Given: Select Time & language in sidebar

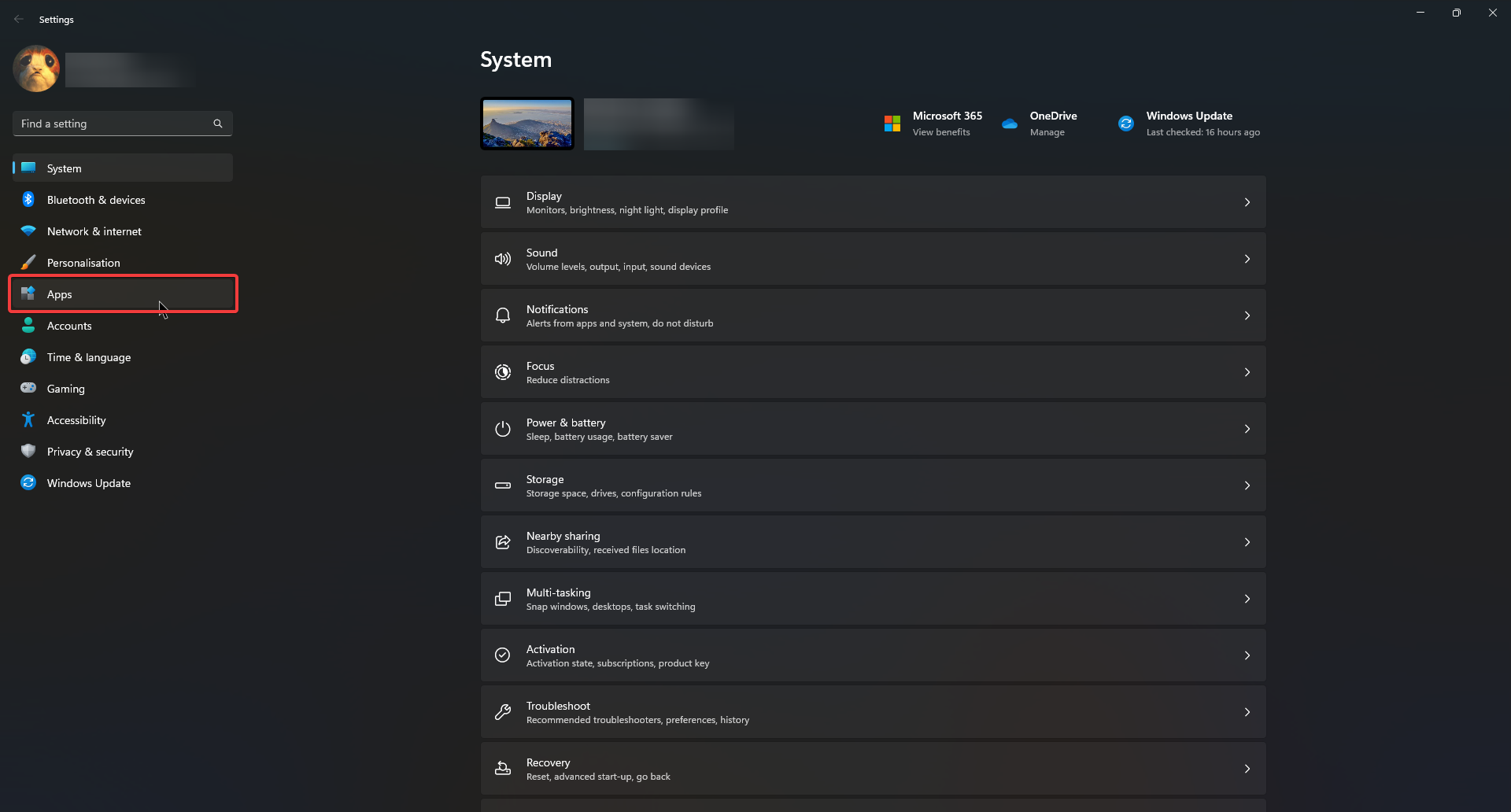Looking at the screenshot, I should (89, 357).
